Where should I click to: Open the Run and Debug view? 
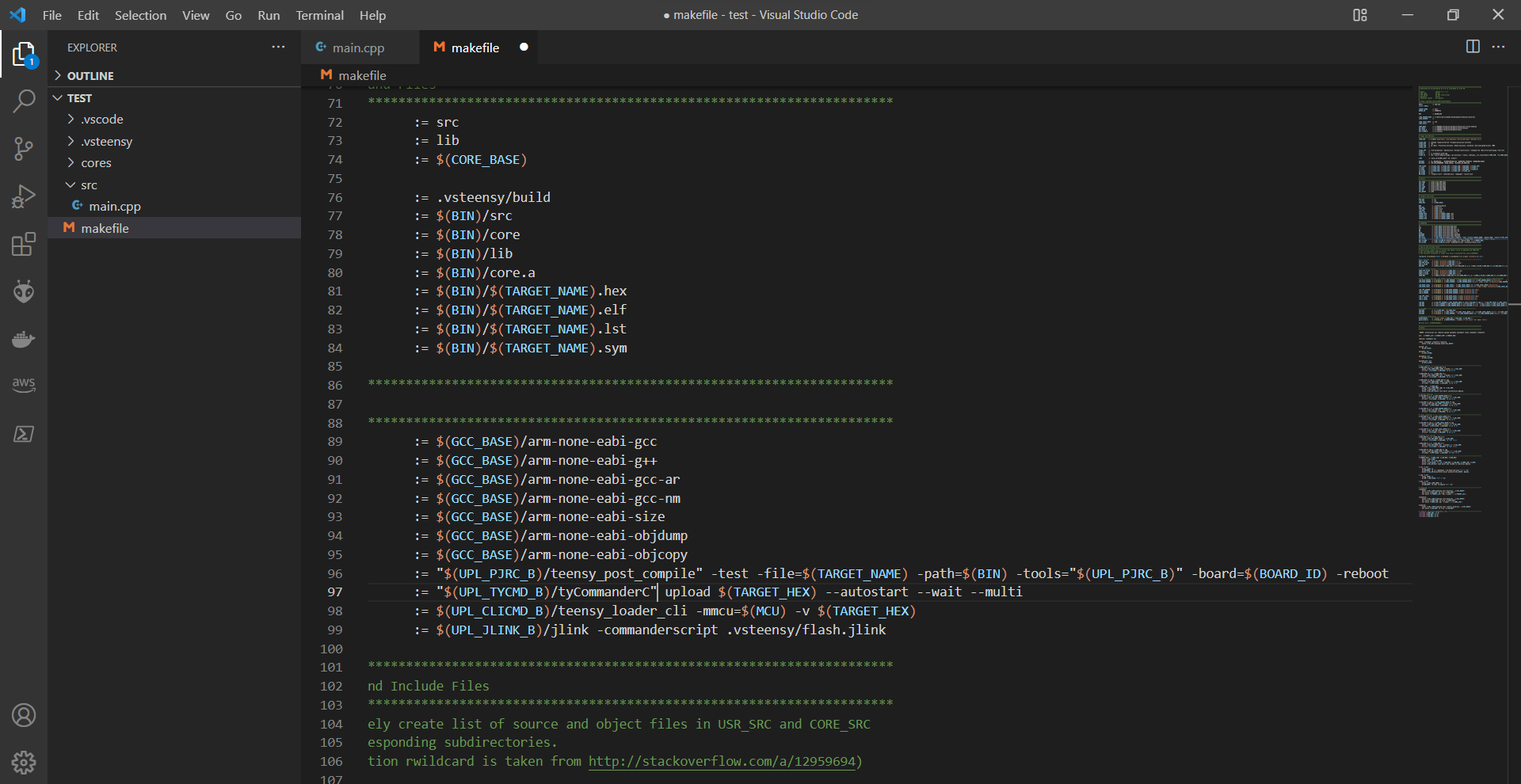pyautogui.click(x=24, y=196)
